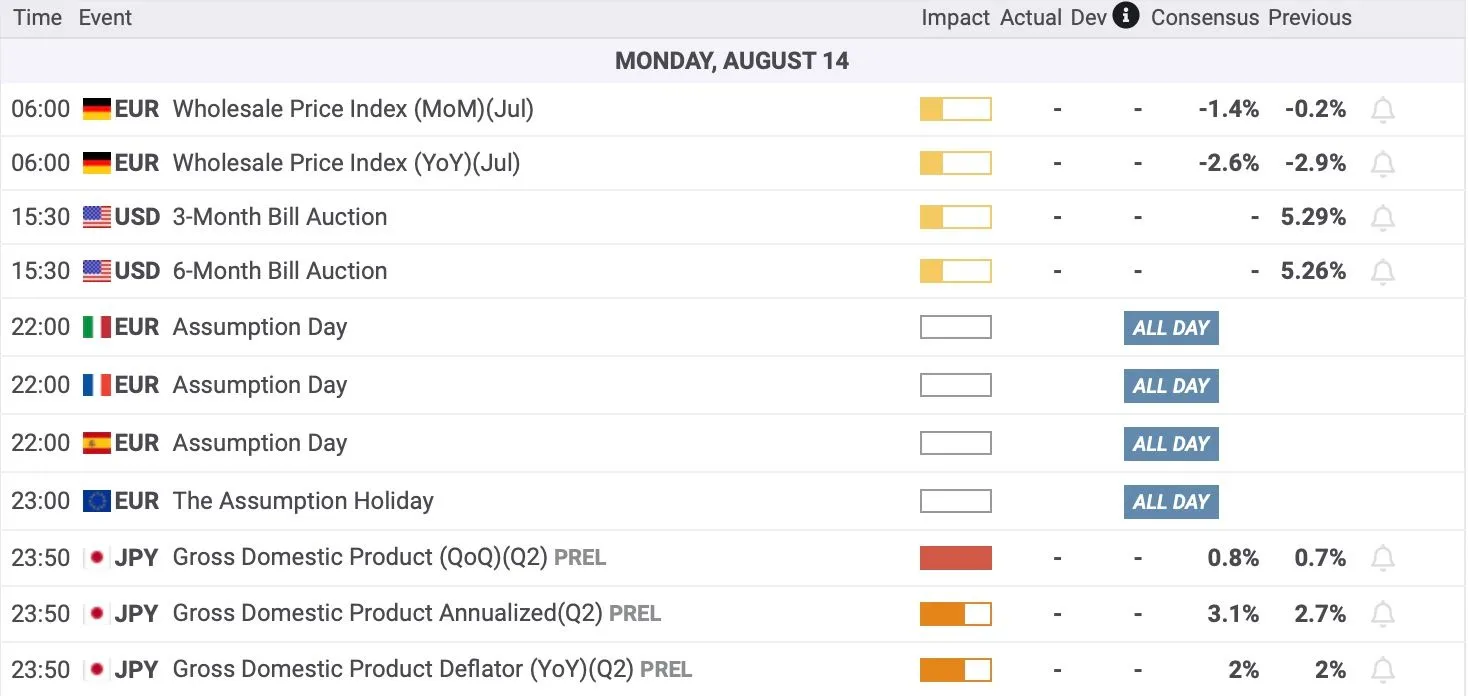Screen dimensions: 1468x696
Task: Click the Italian flag next to Assumption Day
Action: point(96,327)
